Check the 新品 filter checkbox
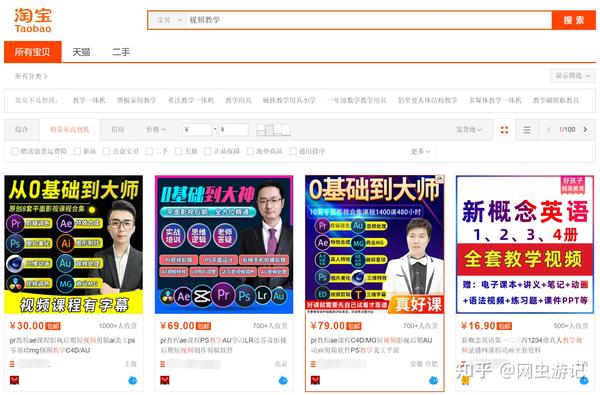This screenshot has height=395, width=600. [77, 151]
